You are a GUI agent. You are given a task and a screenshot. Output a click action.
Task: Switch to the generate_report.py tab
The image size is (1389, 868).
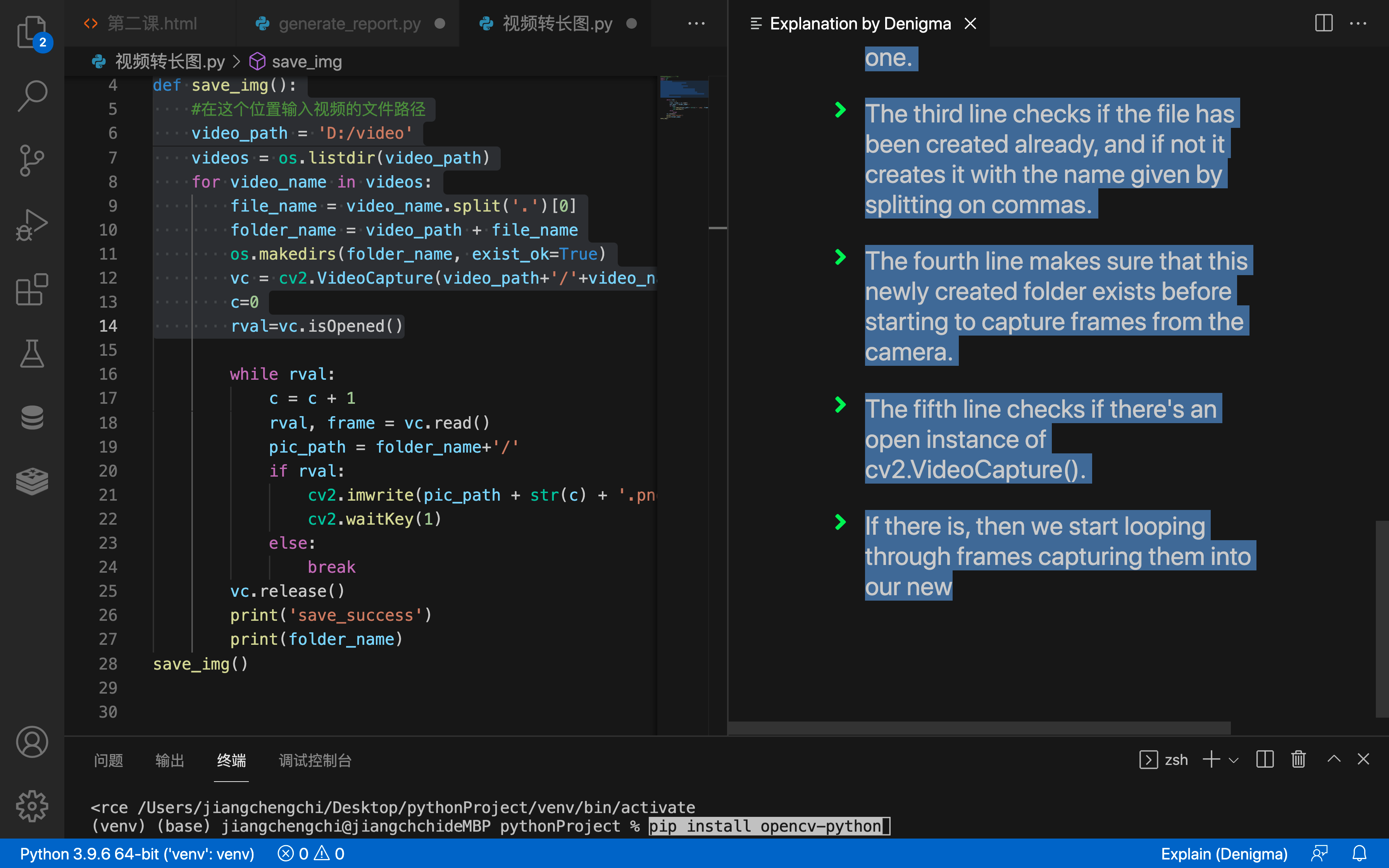pyautogui.click(x=349, y=24)
